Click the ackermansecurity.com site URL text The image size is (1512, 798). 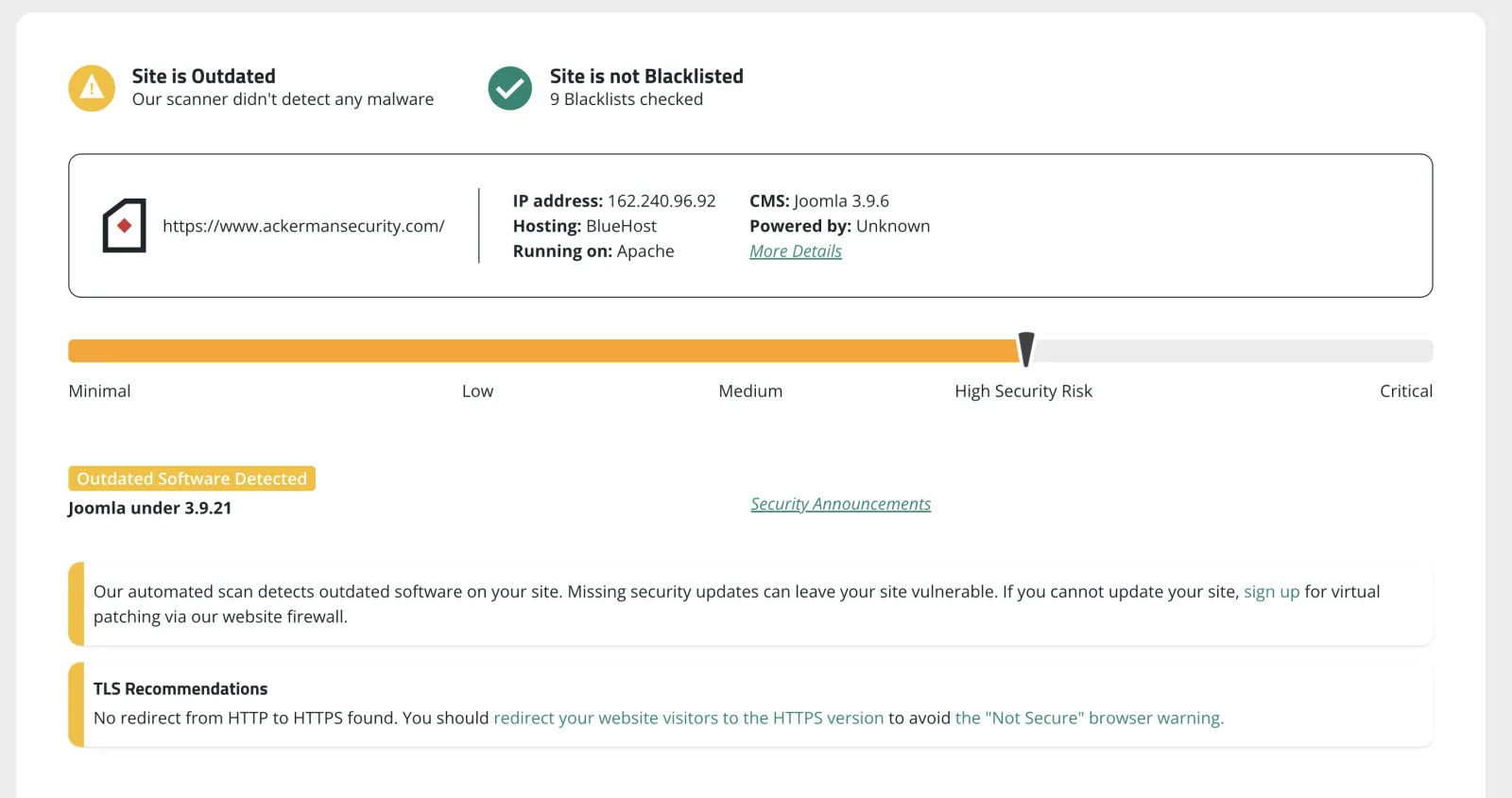[303, 226]
